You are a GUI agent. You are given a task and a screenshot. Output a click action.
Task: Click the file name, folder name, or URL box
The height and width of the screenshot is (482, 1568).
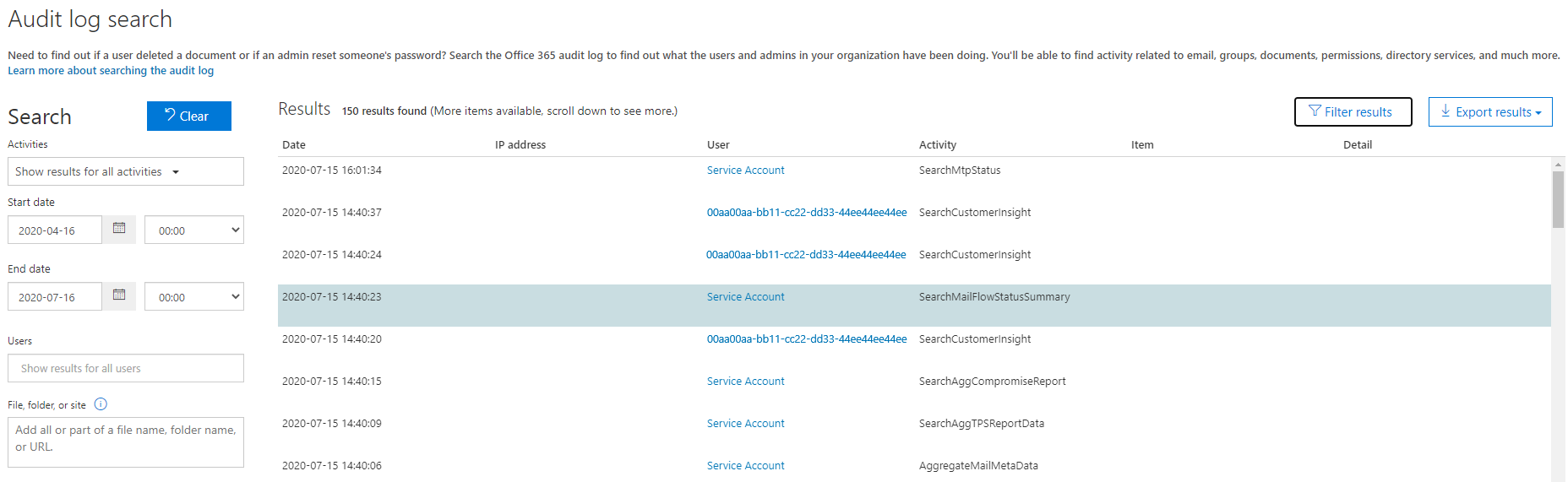point(125,442)
